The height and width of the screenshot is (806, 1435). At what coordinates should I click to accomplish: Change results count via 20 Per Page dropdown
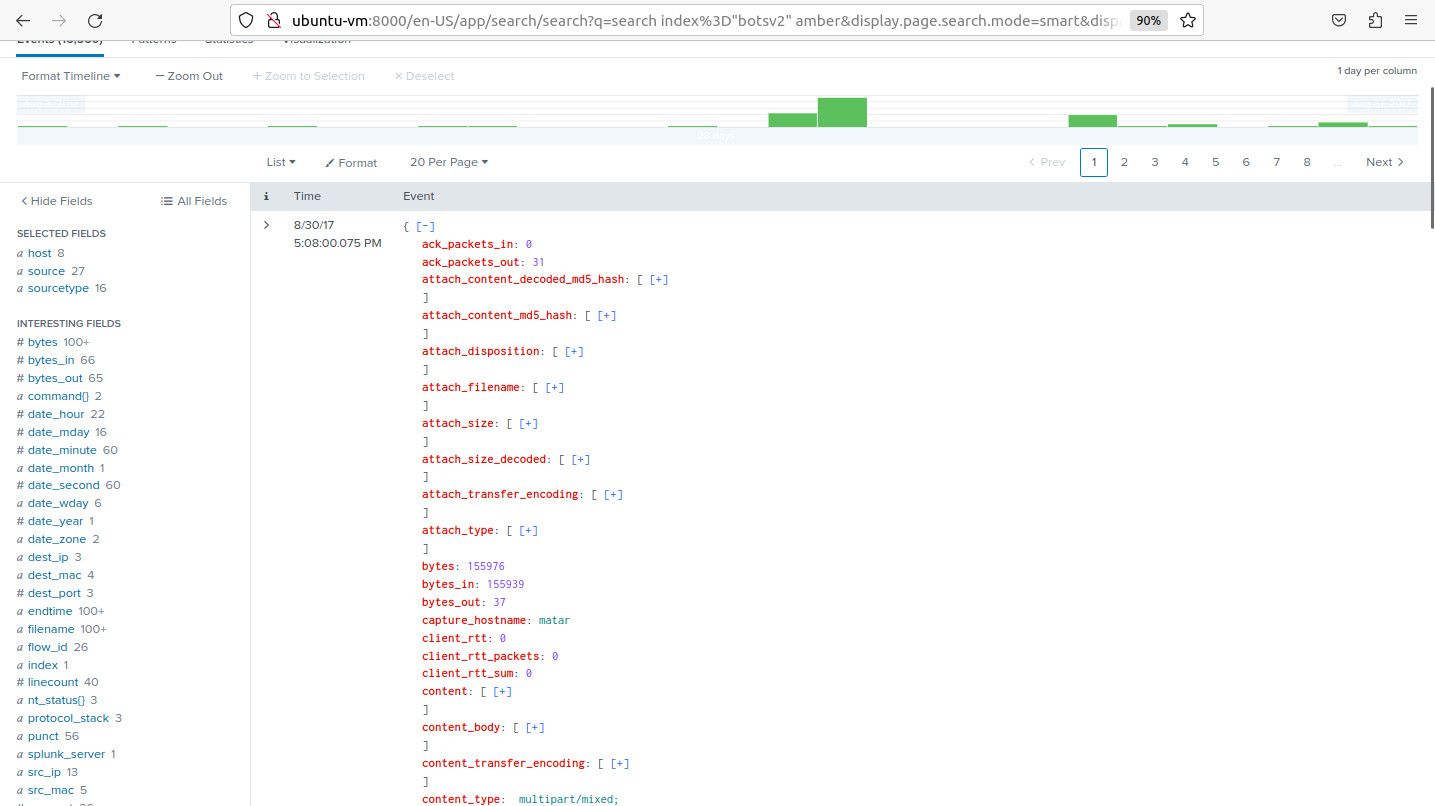coord(448,162)
